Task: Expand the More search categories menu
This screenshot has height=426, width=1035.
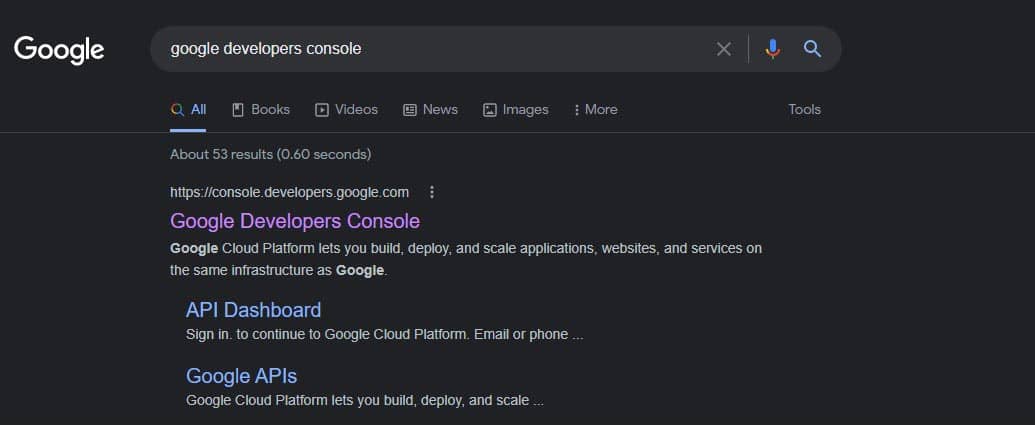Action: coord(596,110)
